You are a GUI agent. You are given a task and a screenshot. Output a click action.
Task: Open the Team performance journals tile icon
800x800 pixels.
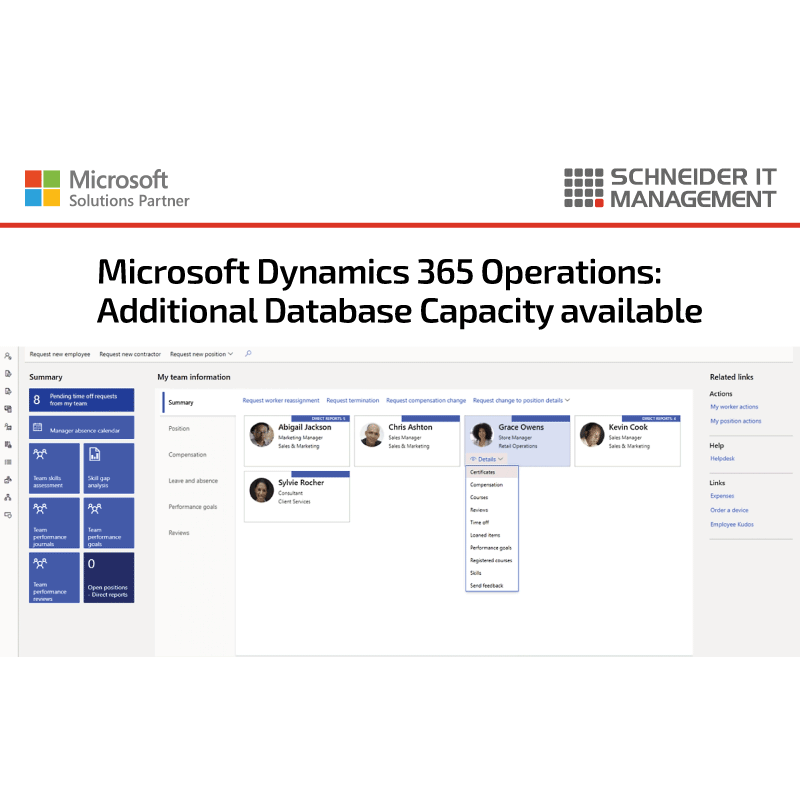pyautogui.click(x=40, y=508)
